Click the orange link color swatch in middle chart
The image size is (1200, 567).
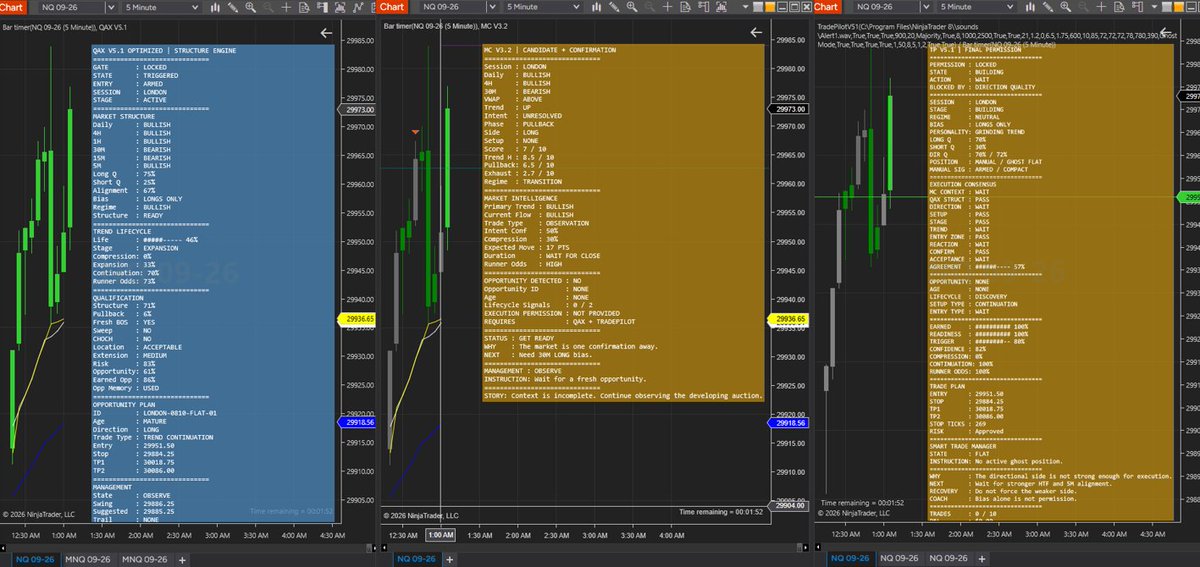tap(769, 7)
